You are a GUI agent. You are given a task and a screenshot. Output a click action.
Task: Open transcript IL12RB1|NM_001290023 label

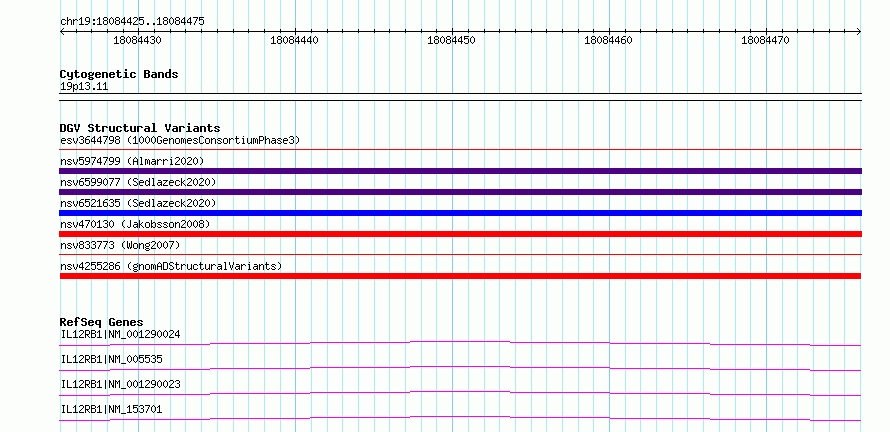[x=120, y=384]
